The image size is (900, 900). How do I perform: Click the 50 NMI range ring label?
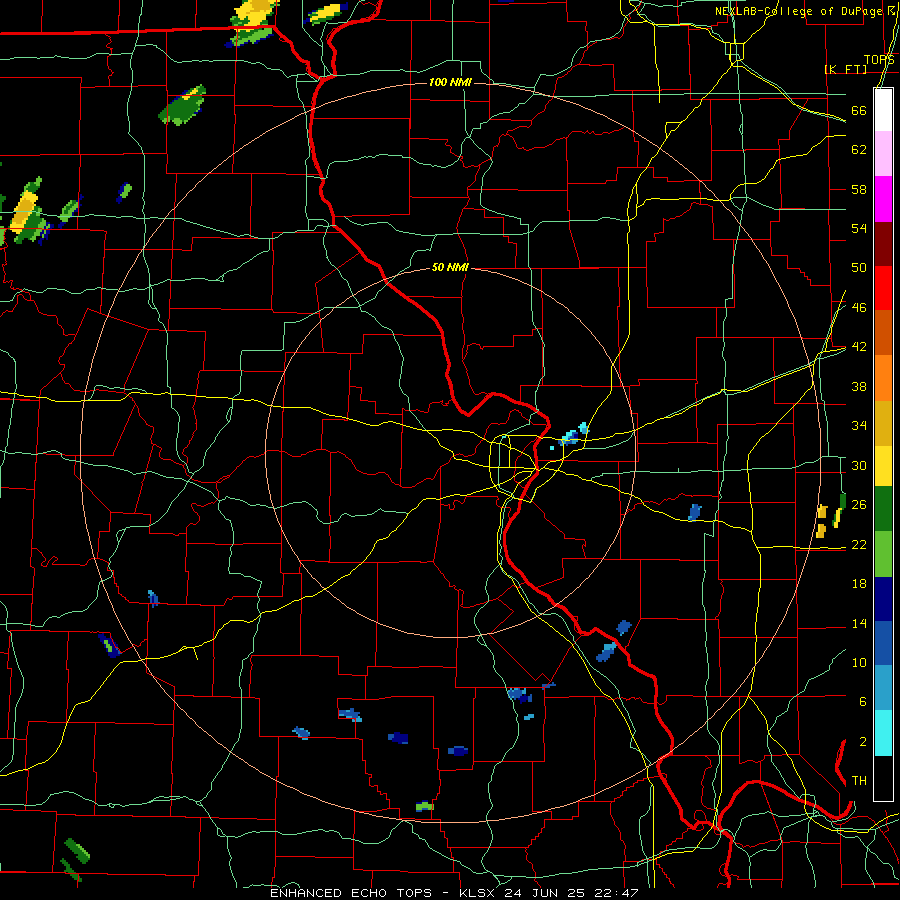point(451,267)
